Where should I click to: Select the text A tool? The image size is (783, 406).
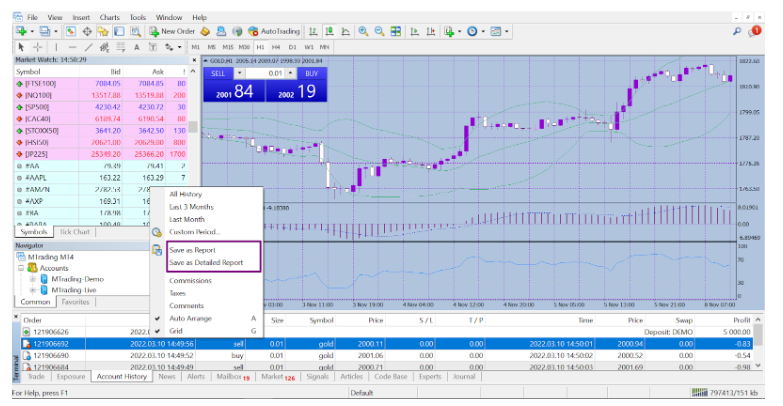tap(136, 47)
